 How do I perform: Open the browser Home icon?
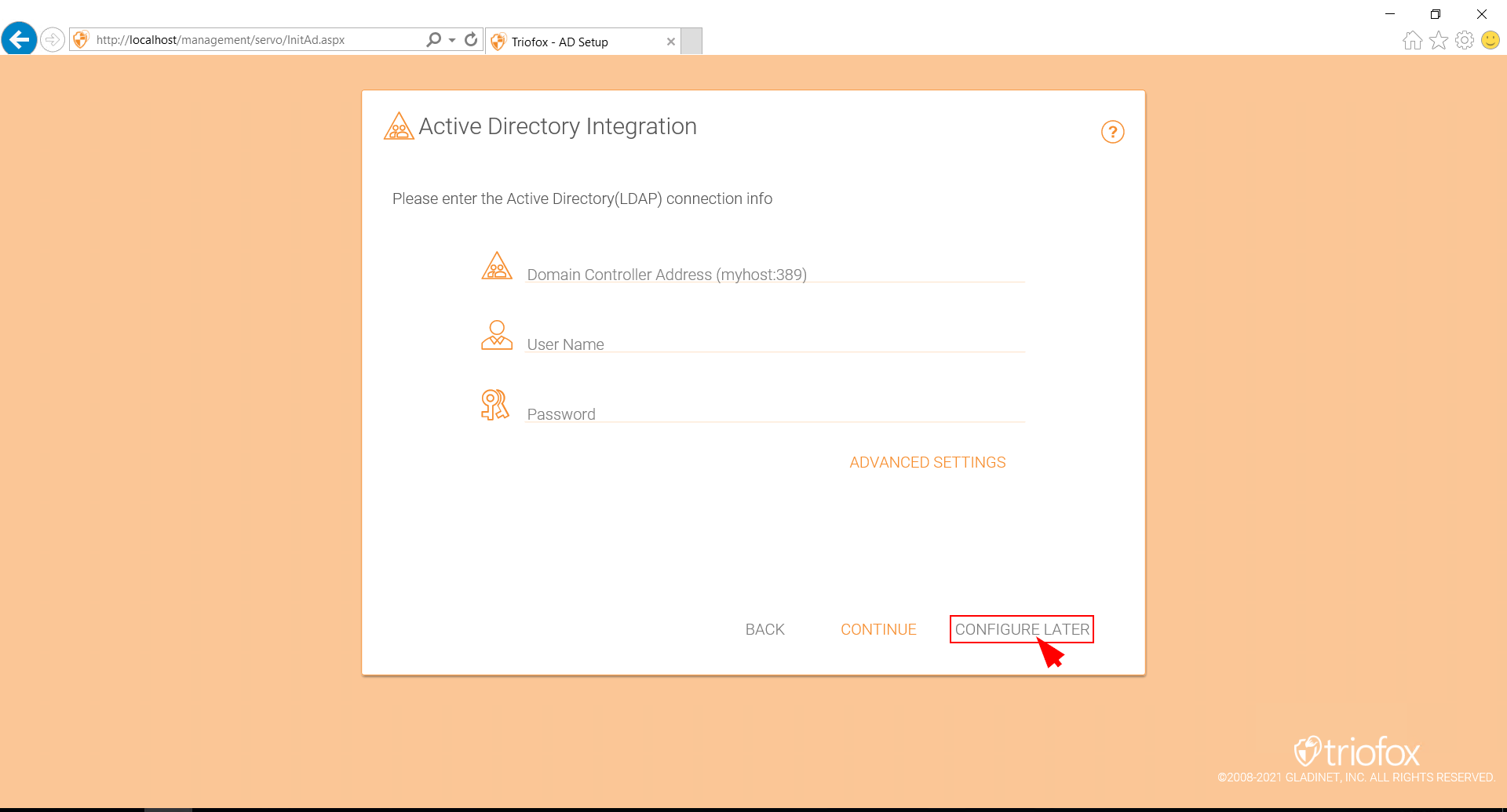[1412, 40]
